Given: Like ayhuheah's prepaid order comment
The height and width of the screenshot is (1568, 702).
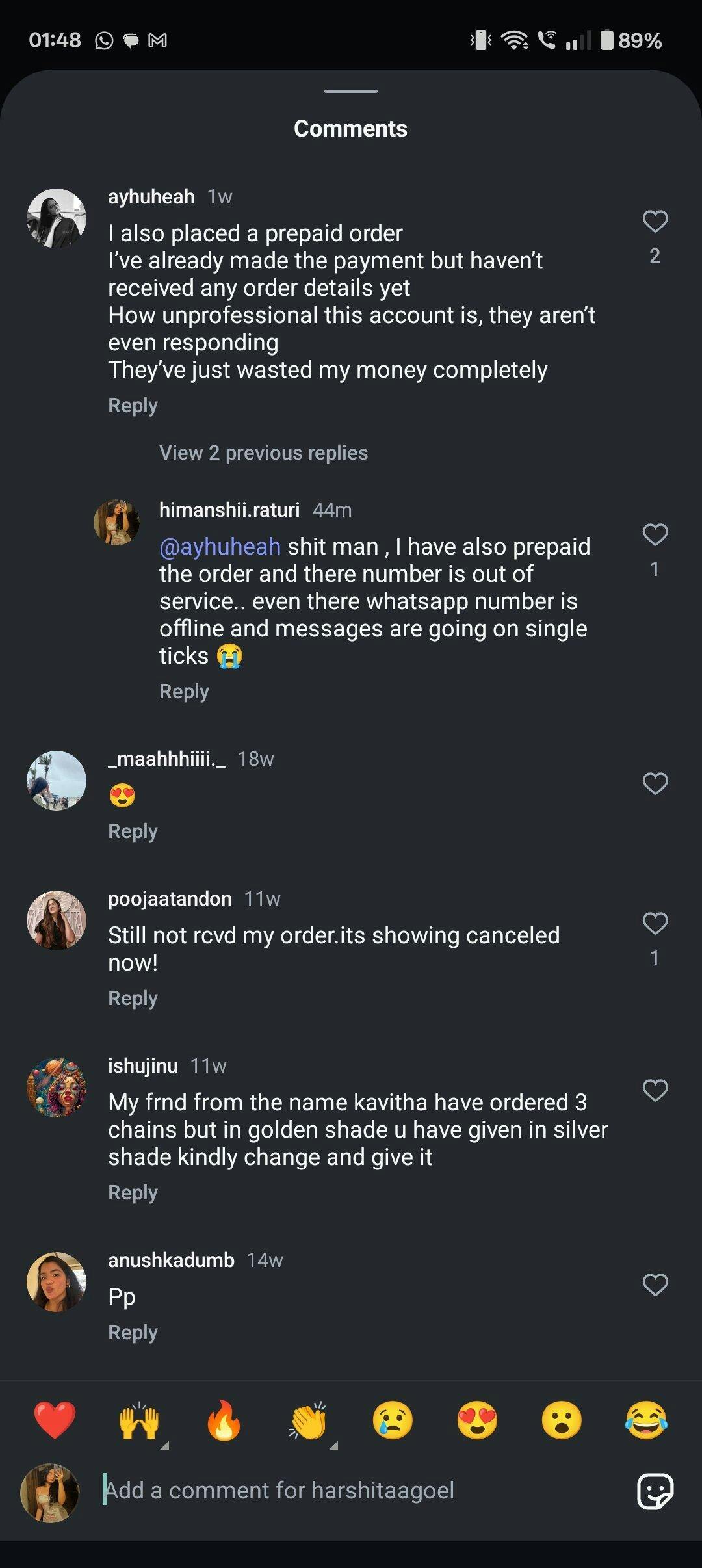Looking at the screenshot, I should pyautogui.click(x=655, y=222).
